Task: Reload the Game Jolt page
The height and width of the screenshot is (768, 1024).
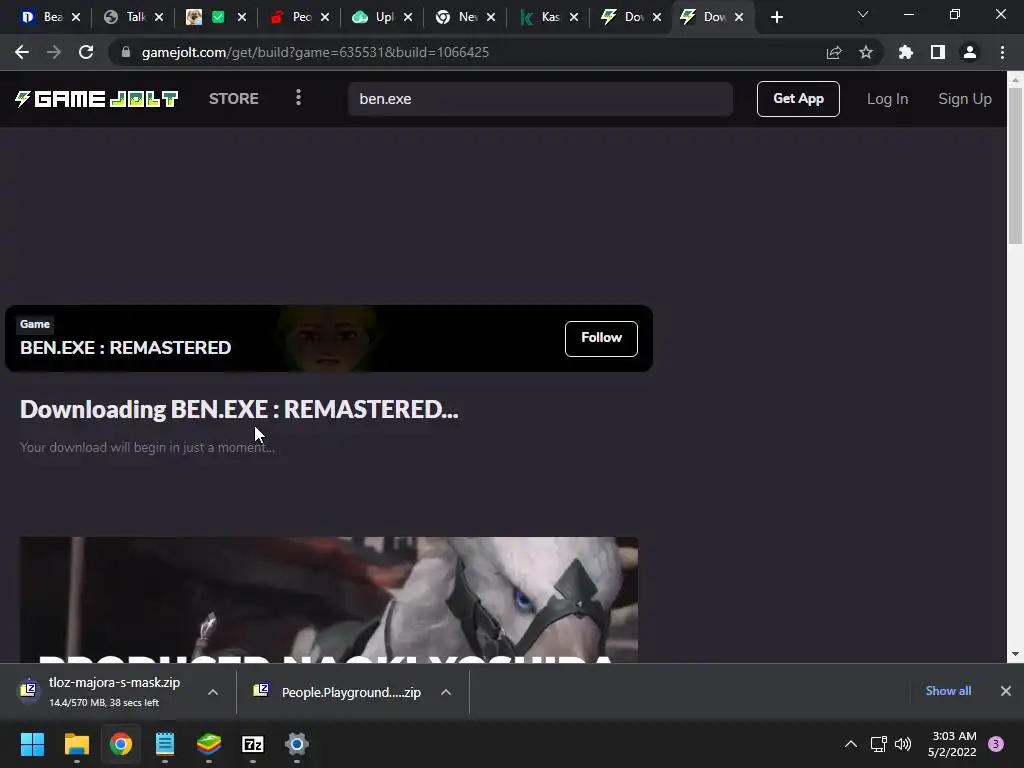Action: coord(86,52)
